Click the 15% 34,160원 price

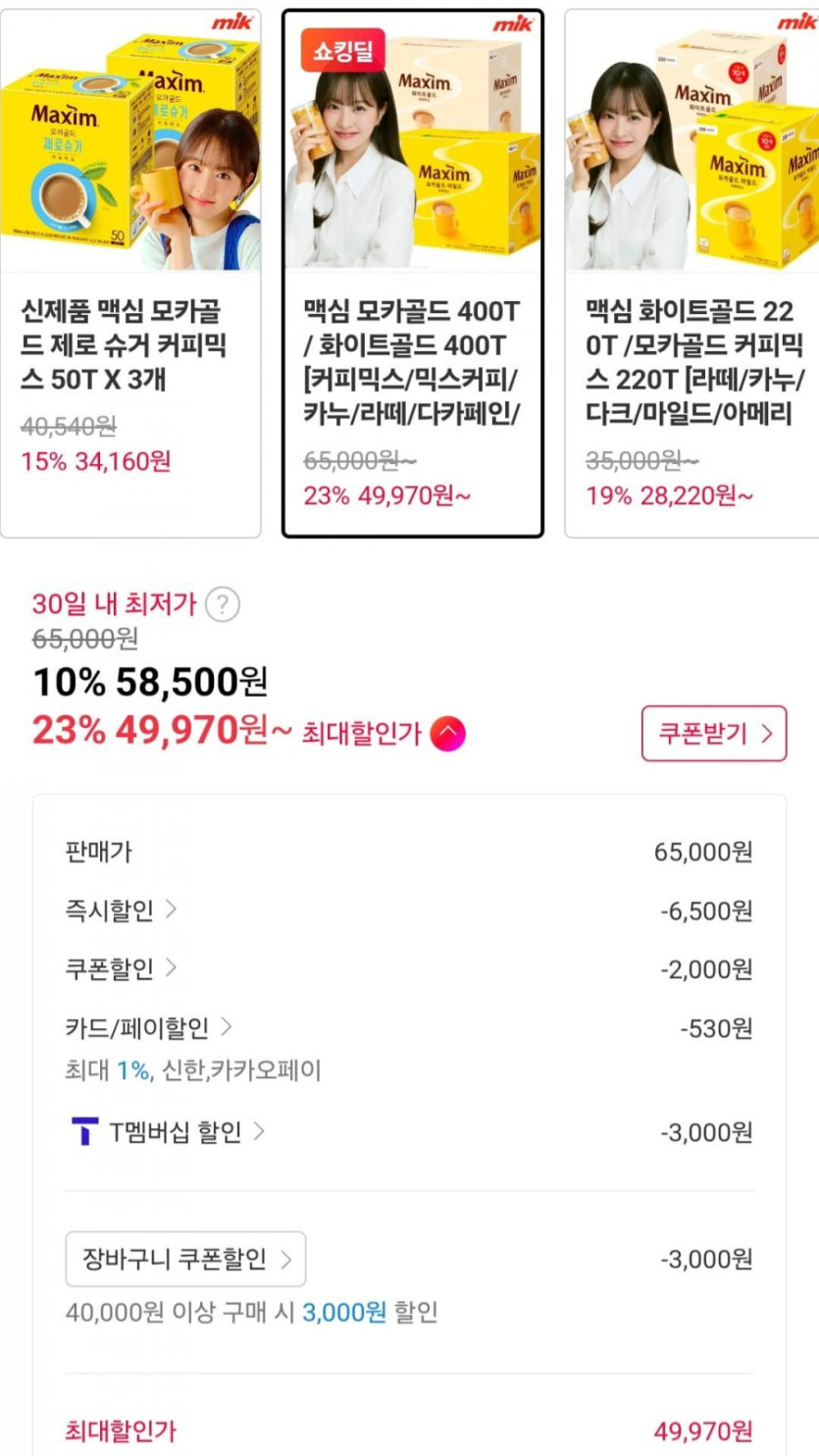pos(96,460)
